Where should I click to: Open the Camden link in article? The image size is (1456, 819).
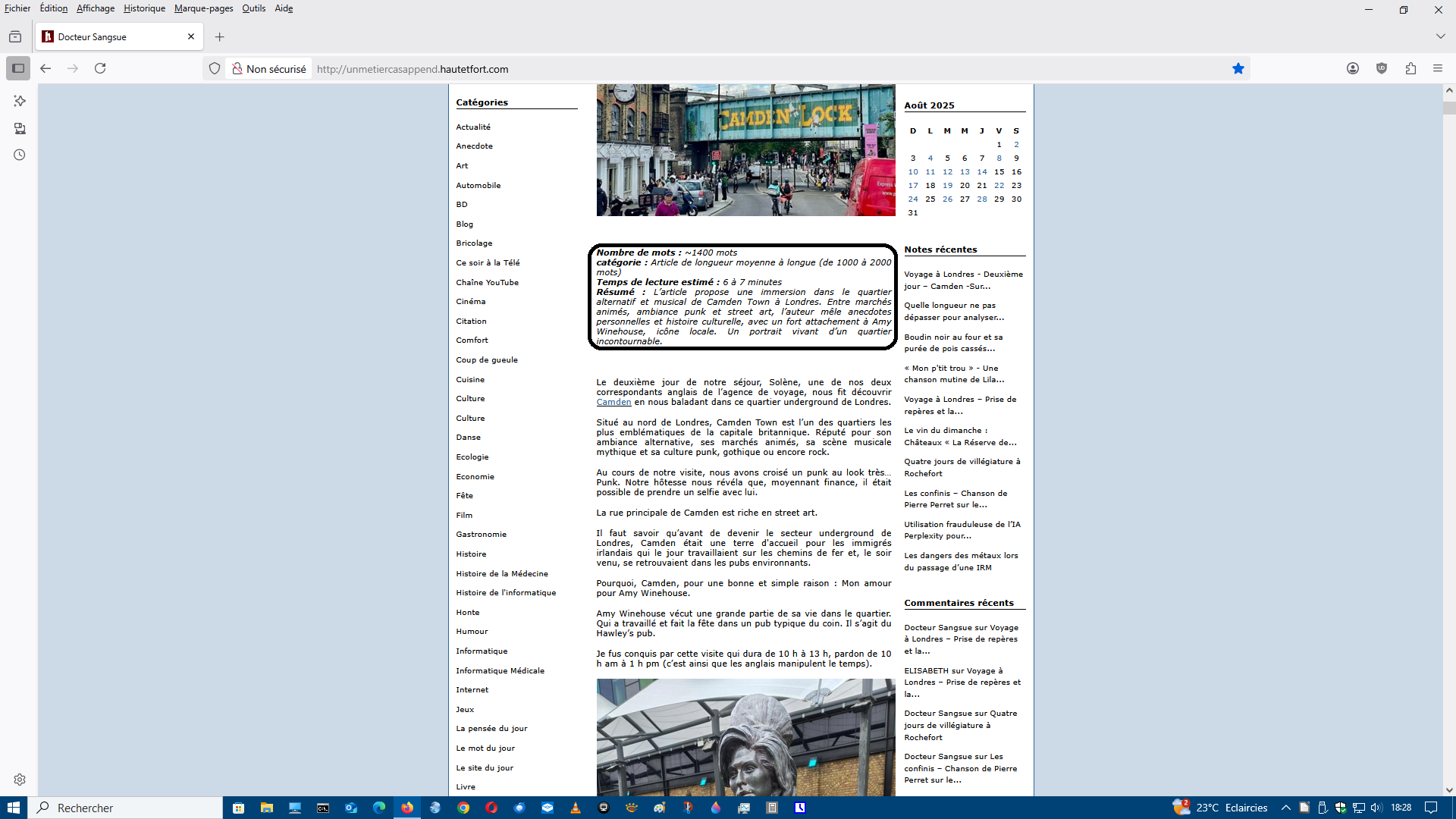point(613,403)
